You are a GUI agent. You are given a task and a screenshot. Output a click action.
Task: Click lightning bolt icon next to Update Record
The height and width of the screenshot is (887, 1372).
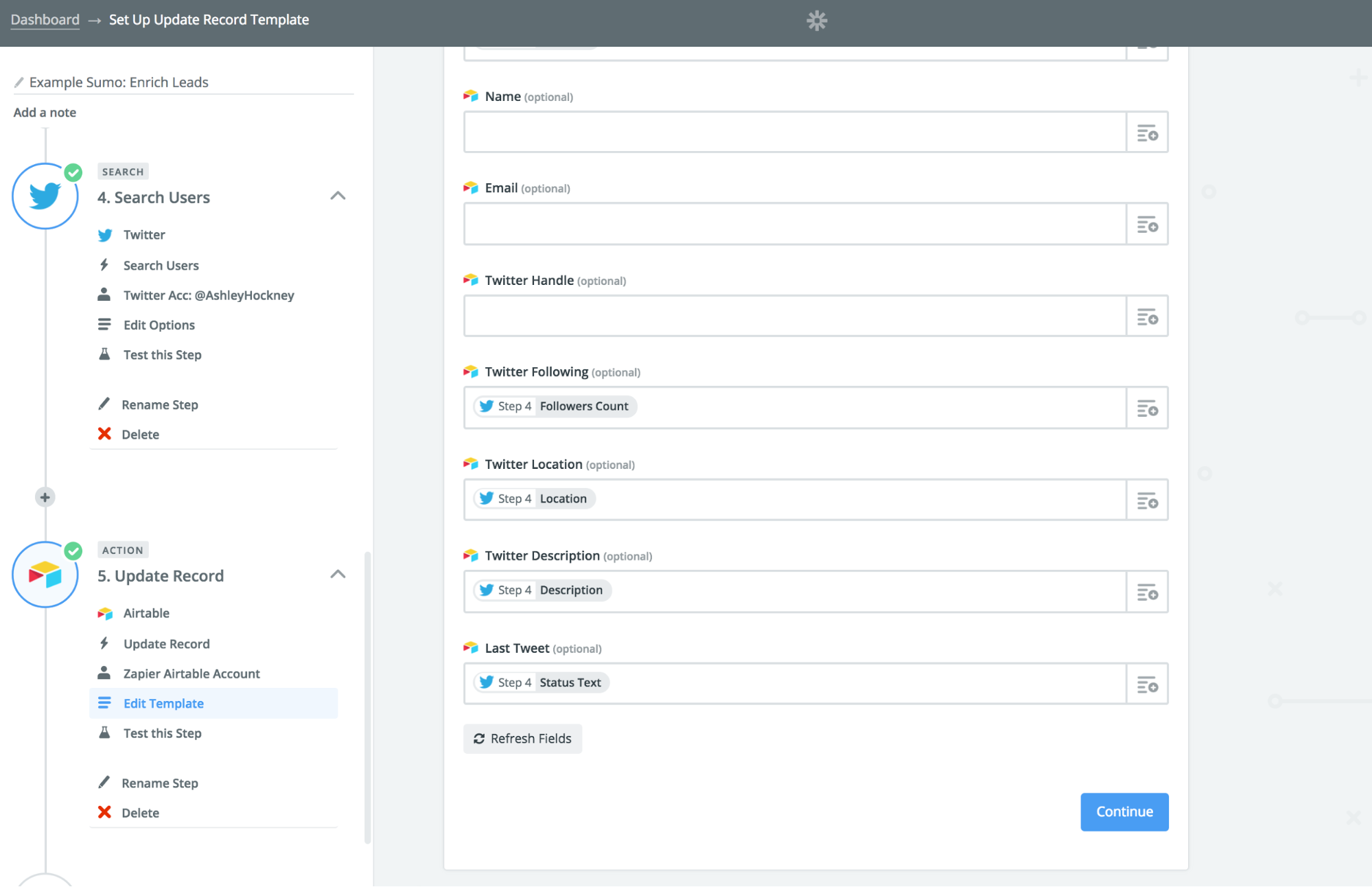click(x=104, y=643)
